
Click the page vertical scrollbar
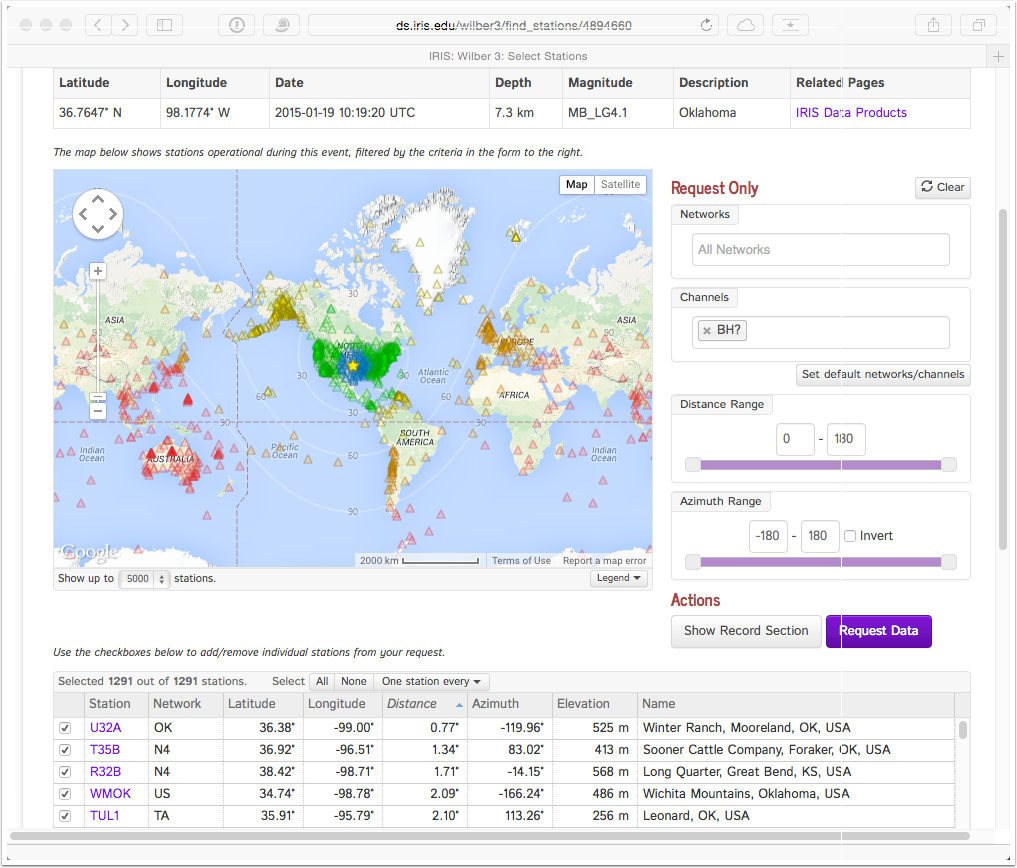click(1003, 380)
